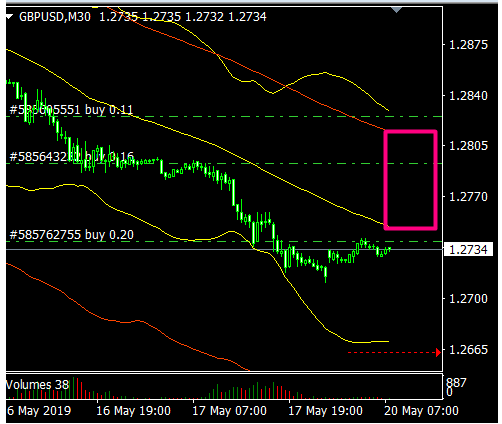
Task: Click the GBPUSD,M30 chart title text
Action: point(55,17)
